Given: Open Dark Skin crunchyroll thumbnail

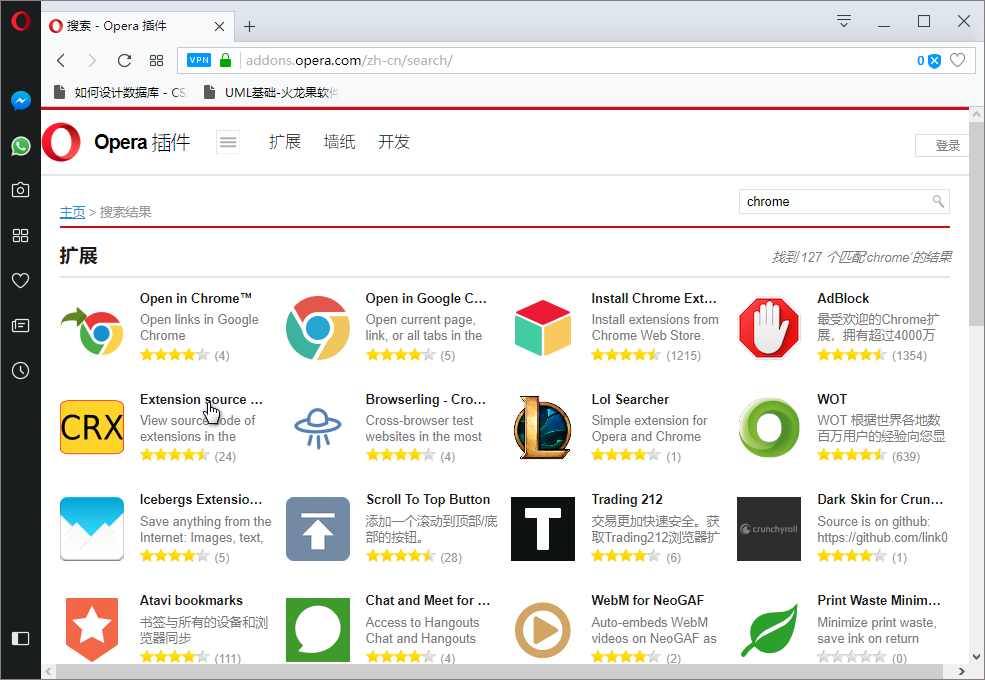Looking at the screenshot, I should point(769,529).
